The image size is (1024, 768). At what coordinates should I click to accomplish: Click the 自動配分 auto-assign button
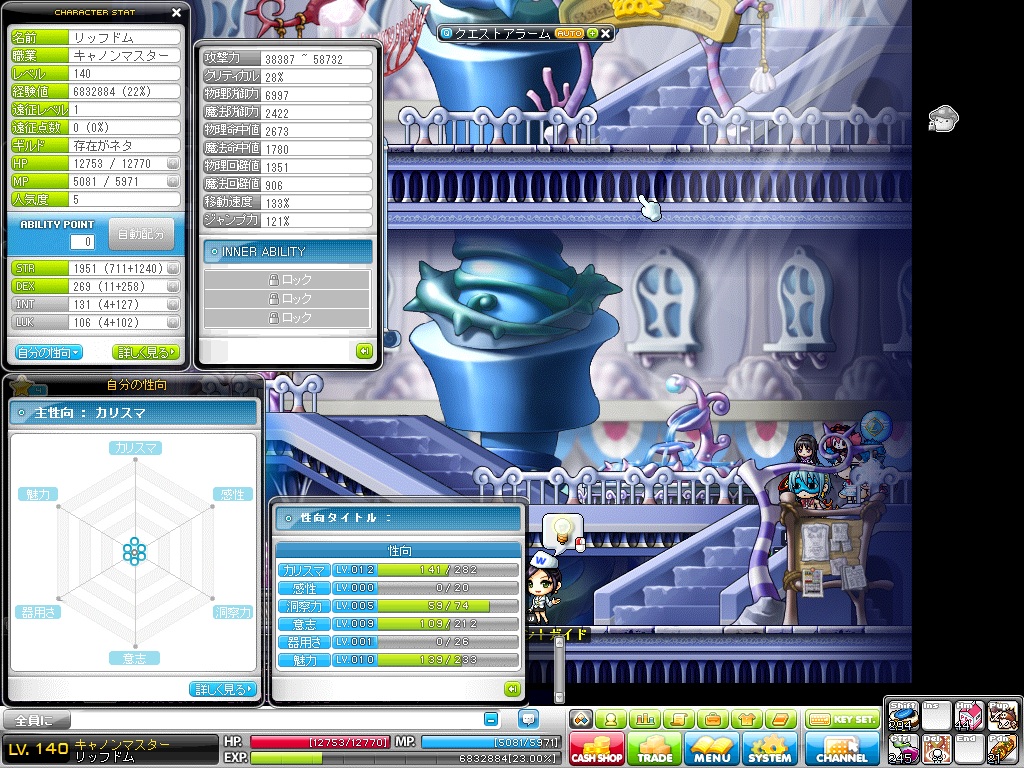pos(141,234)
